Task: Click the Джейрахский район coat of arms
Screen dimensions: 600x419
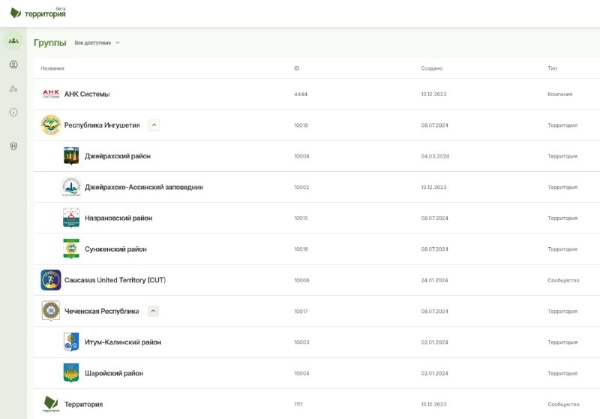Action: (71, 156)
